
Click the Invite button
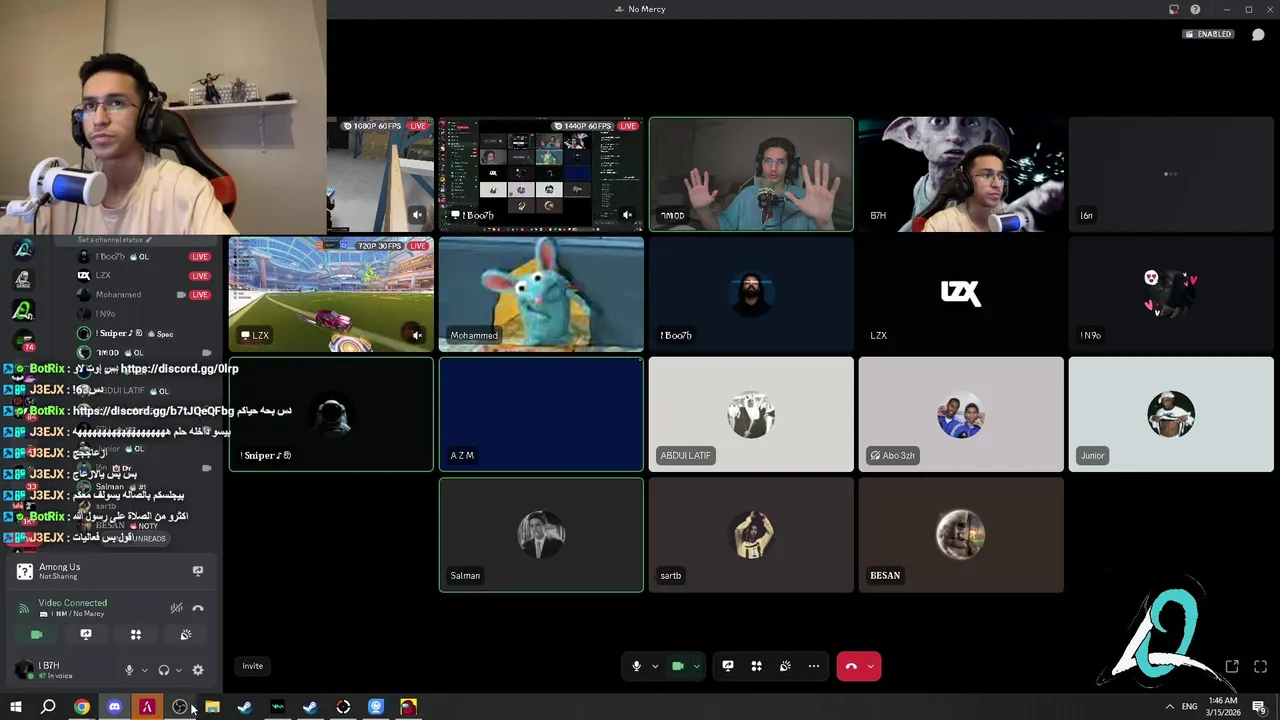252,666
